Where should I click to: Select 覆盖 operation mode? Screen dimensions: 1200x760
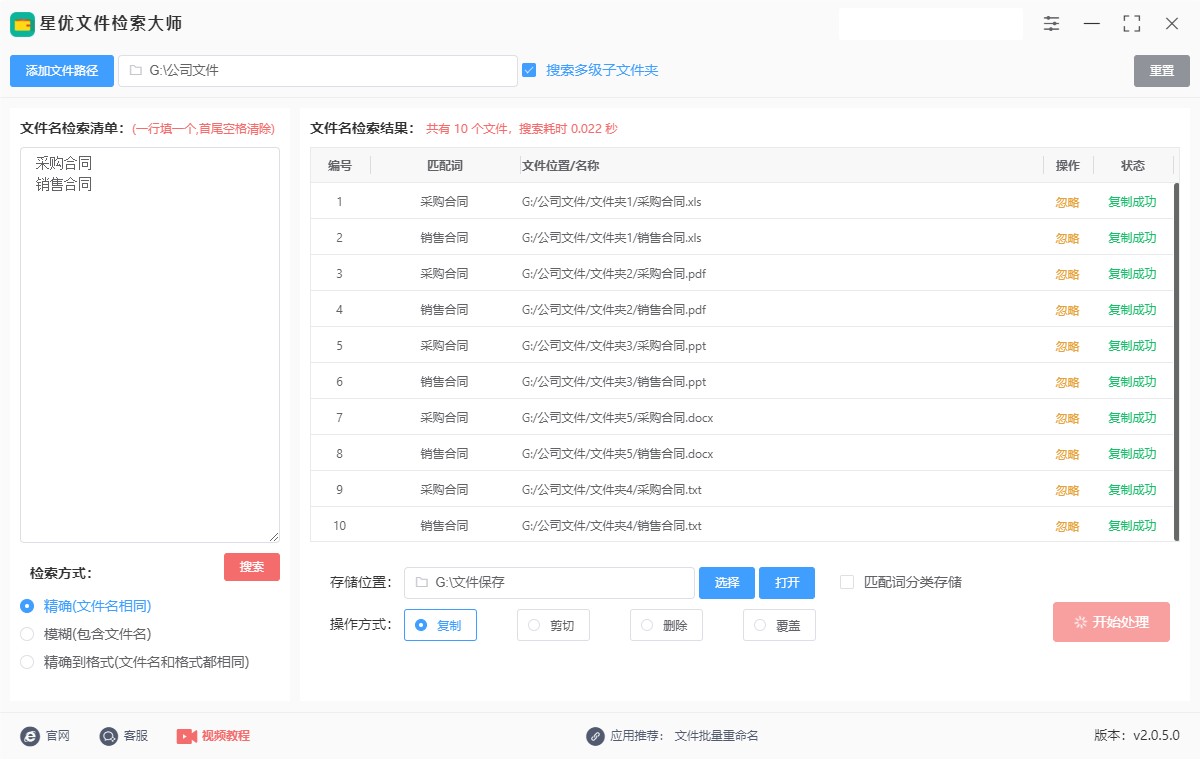click(x=779, y=625)
